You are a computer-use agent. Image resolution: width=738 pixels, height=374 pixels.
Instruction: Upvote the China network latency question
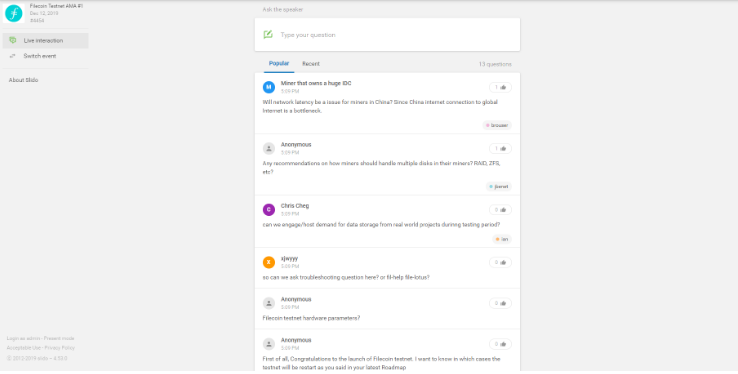tap(500, 87)
